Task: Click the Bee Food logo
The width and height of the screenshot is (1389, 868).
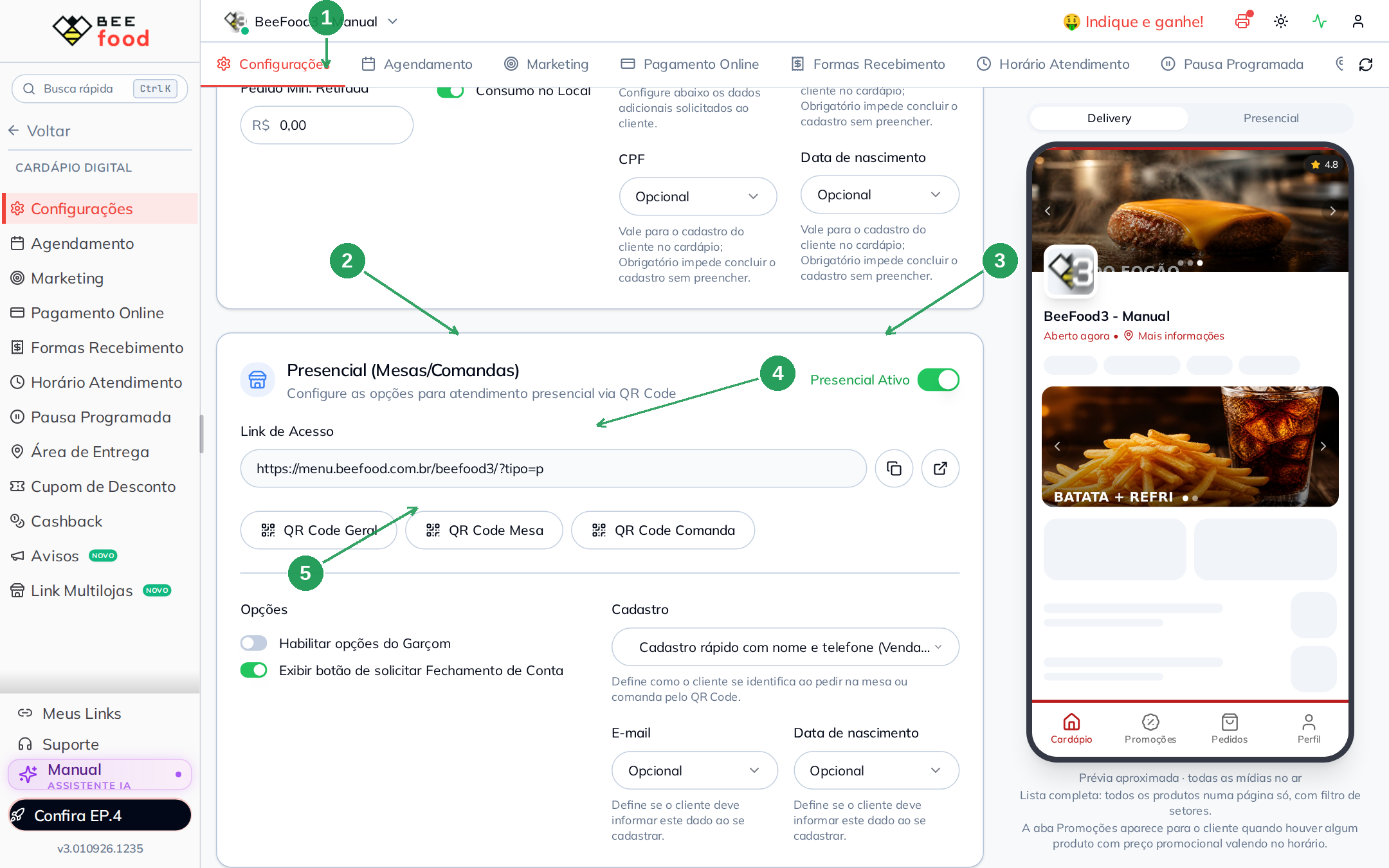Action: 101,31
